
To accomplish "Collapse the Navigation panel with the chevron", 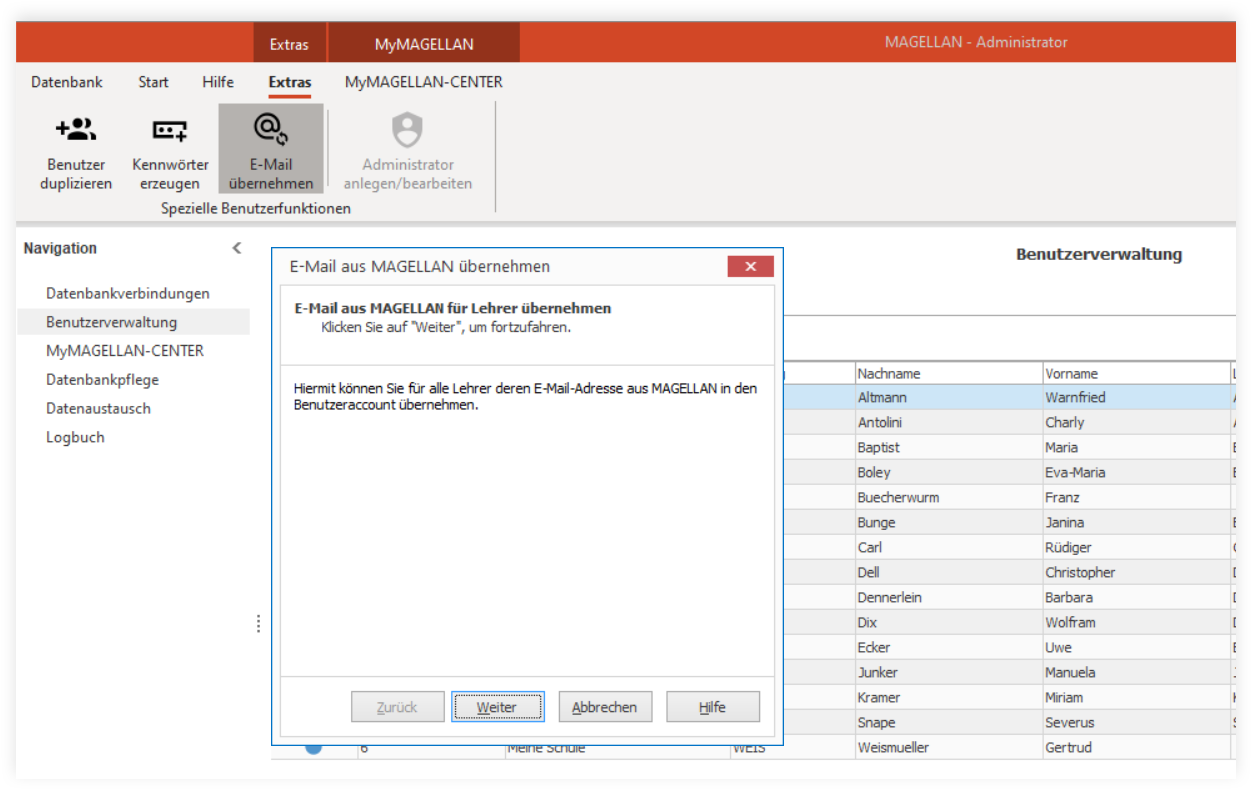I will tap(237, 248).
